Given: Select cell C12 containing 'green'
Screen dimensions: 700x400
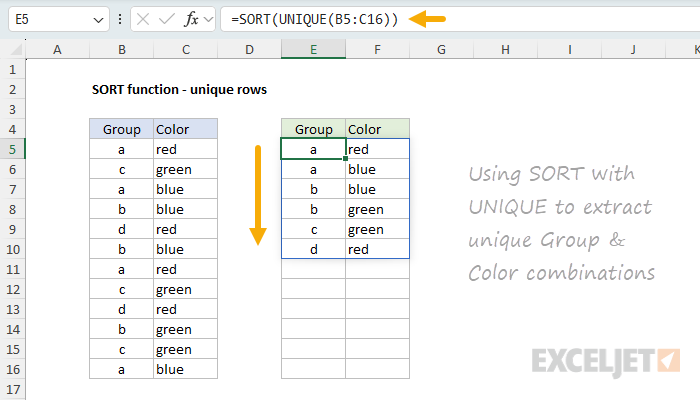Looking at the screenshot, I should pyautogui.click(x=186, y=289).
